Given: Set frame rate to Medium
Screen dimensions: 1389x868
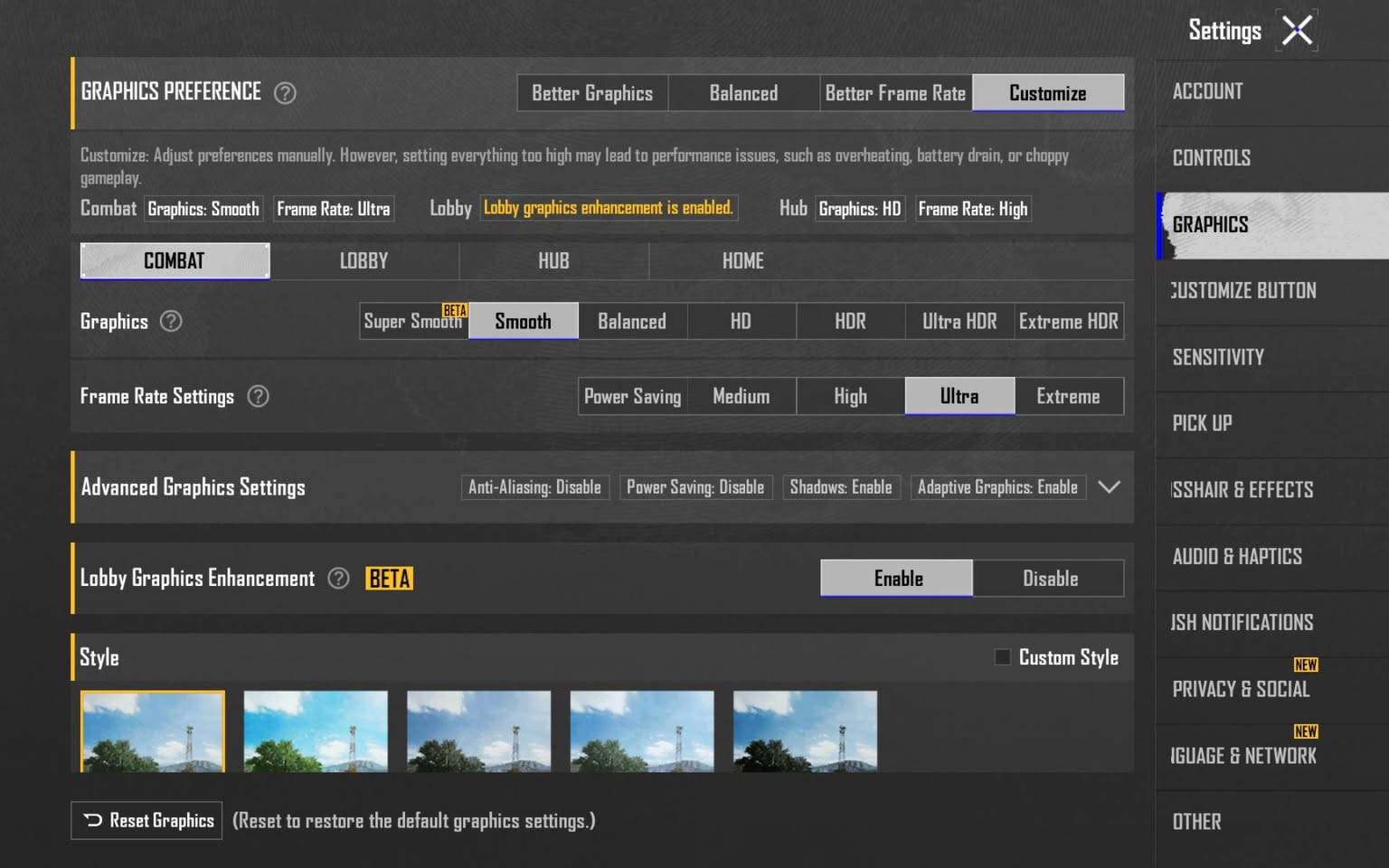Looking at the screenshot, I should [x=742, y=396].
